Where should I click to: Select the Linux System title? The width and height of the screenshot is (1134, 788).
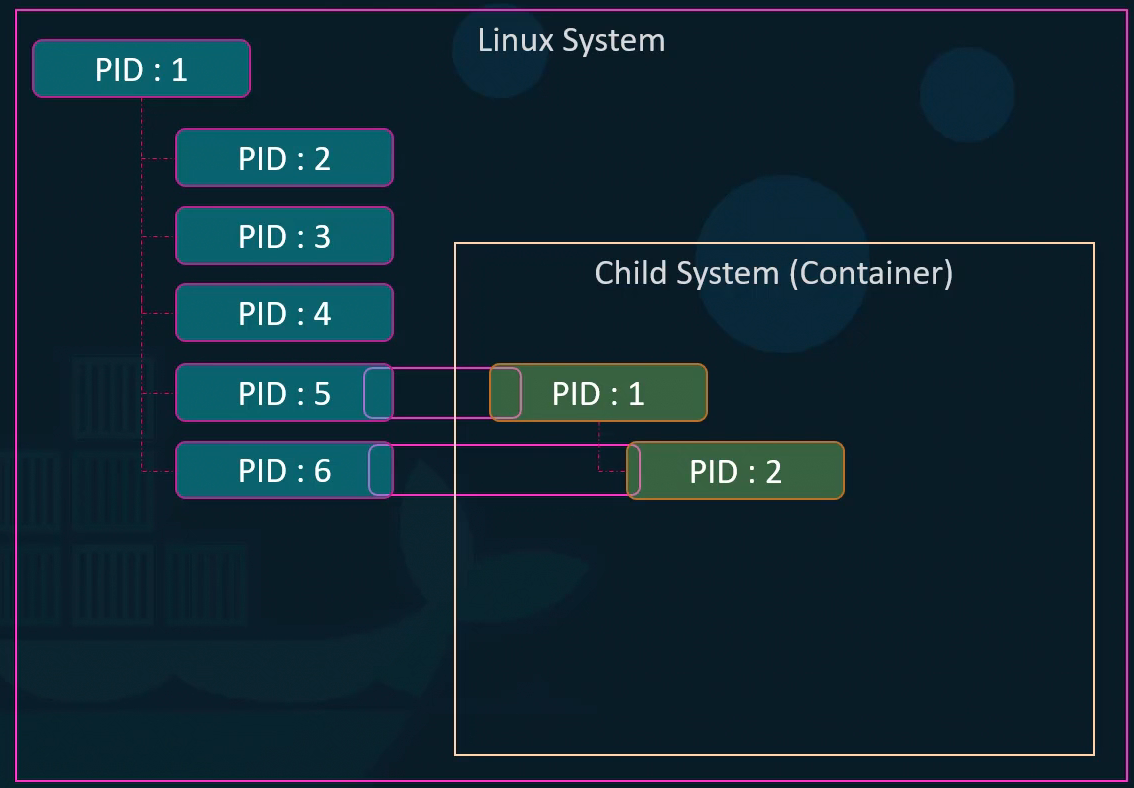pyautogui.click(x=573, y=41)
